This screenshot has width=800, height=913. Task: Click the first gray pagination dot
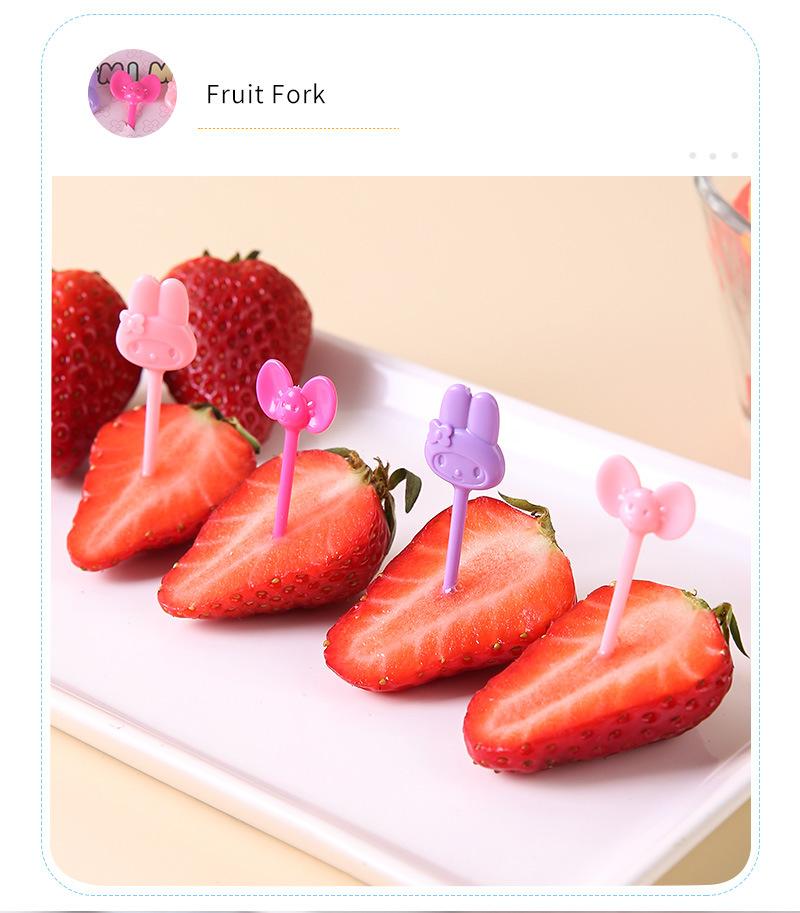(x=692, y=155)
